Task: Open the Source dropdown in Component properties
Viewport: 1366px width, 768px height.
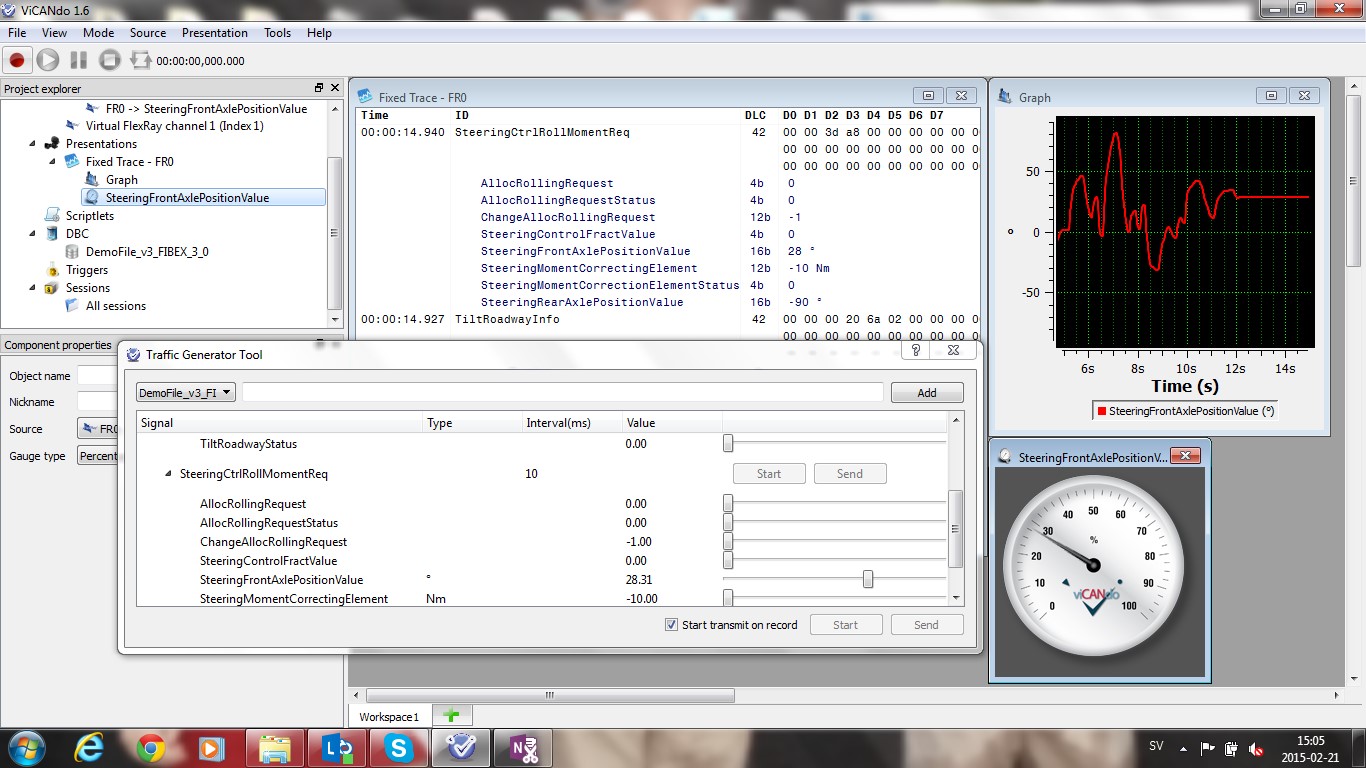Action: click(98, 429)
